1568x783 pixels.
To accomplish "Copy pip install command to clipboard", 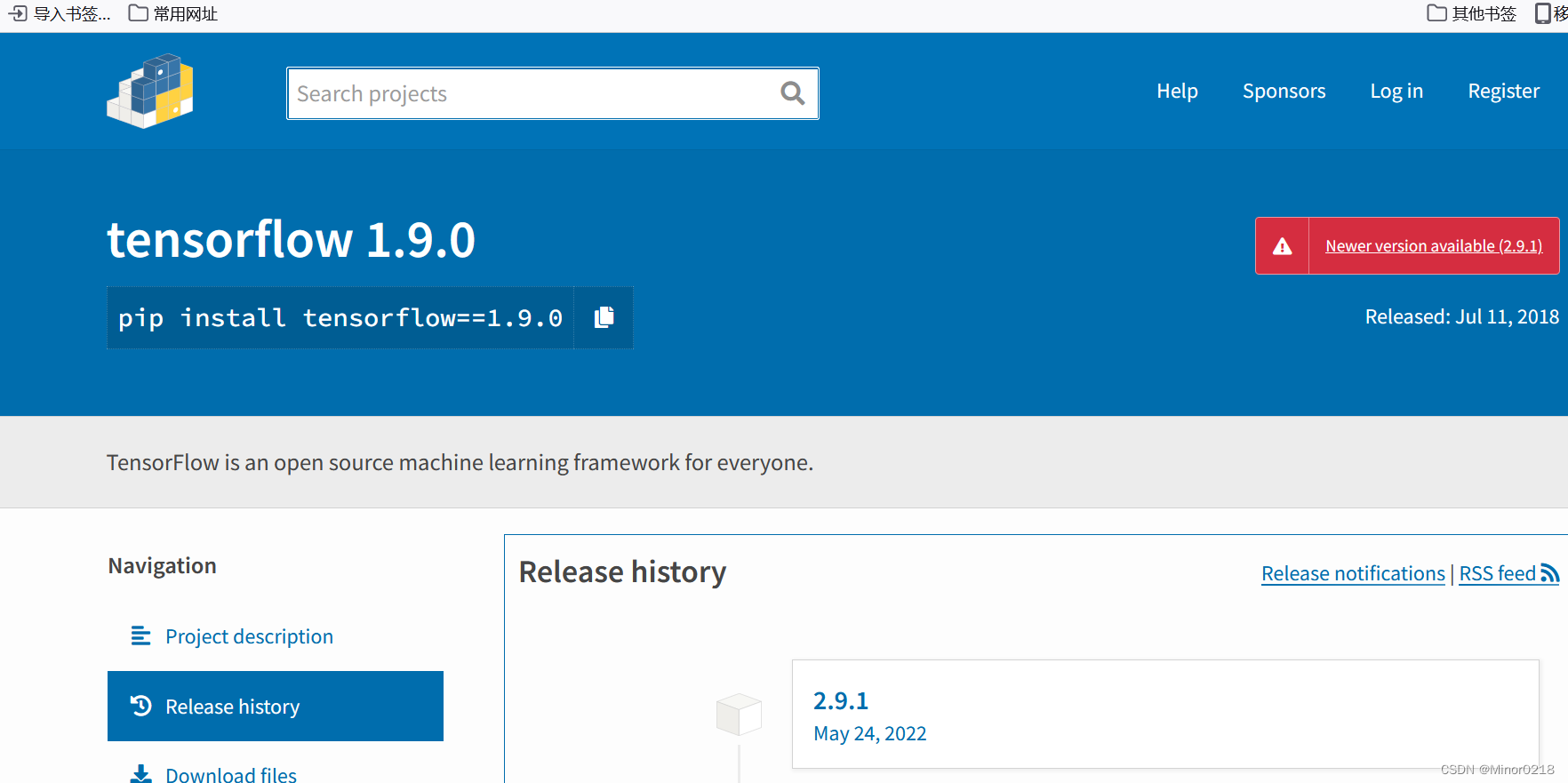I will (x=604, y=317).
